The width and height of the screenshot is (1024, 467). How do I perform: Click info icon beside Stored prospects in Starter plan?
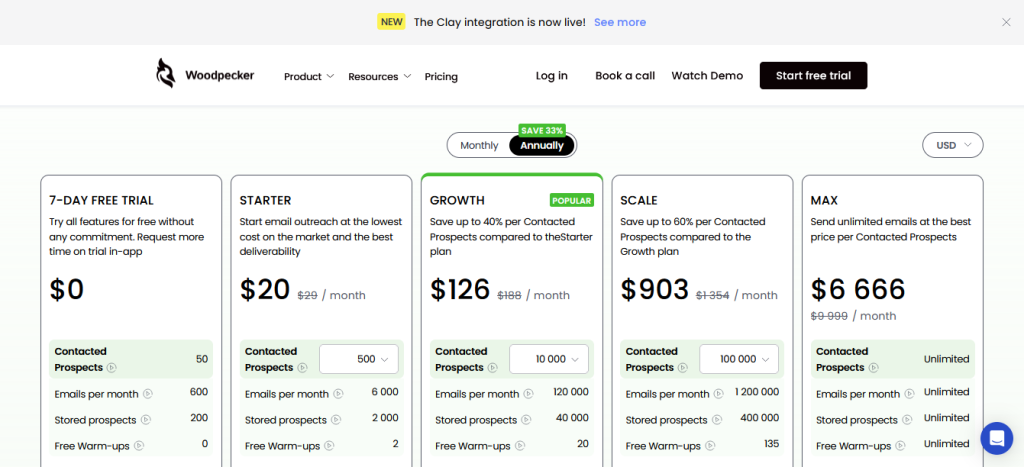click(x=336, y=420)
